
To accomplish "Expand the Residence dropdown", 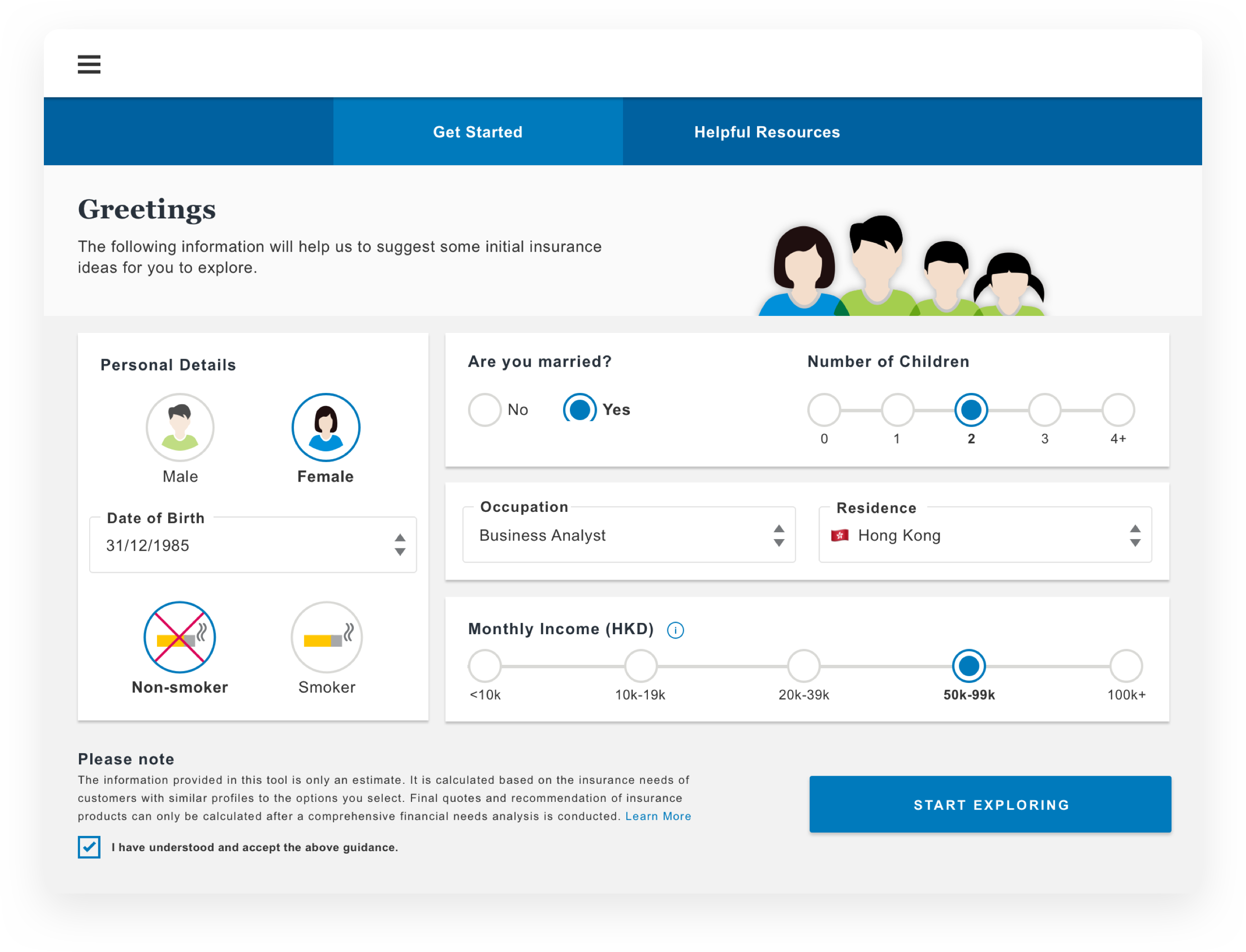I will coord(1134,536).
